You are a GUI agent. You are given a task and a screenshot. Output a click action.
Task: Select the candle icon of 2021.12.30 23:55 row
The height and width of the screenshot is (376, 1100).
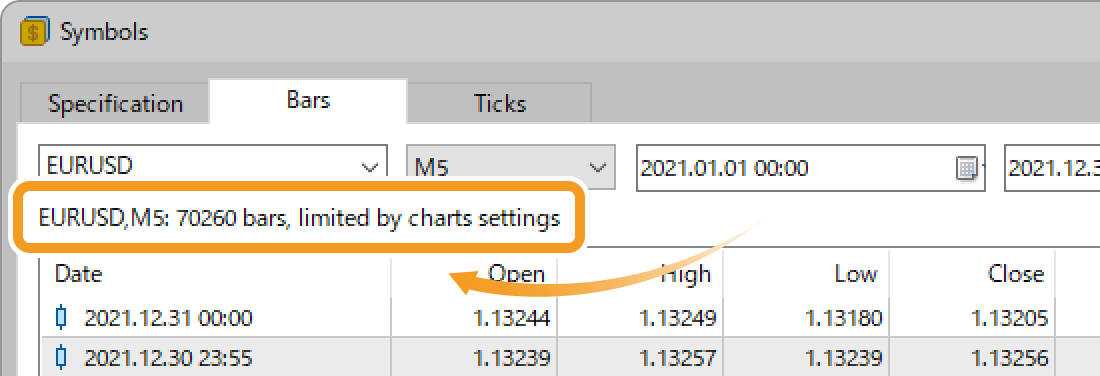(x=61, y=358)
